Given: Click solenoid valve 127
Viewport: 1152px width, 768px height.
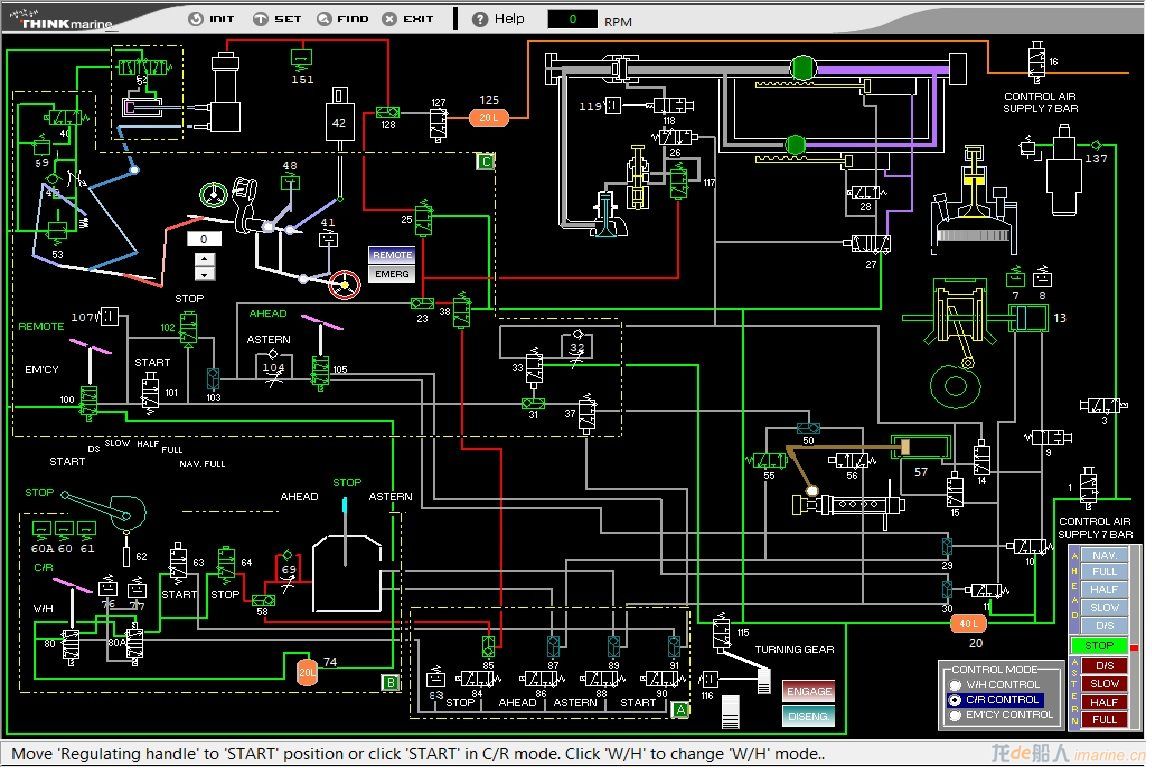Looking at the screenshot, I should (x=438, y=123).
